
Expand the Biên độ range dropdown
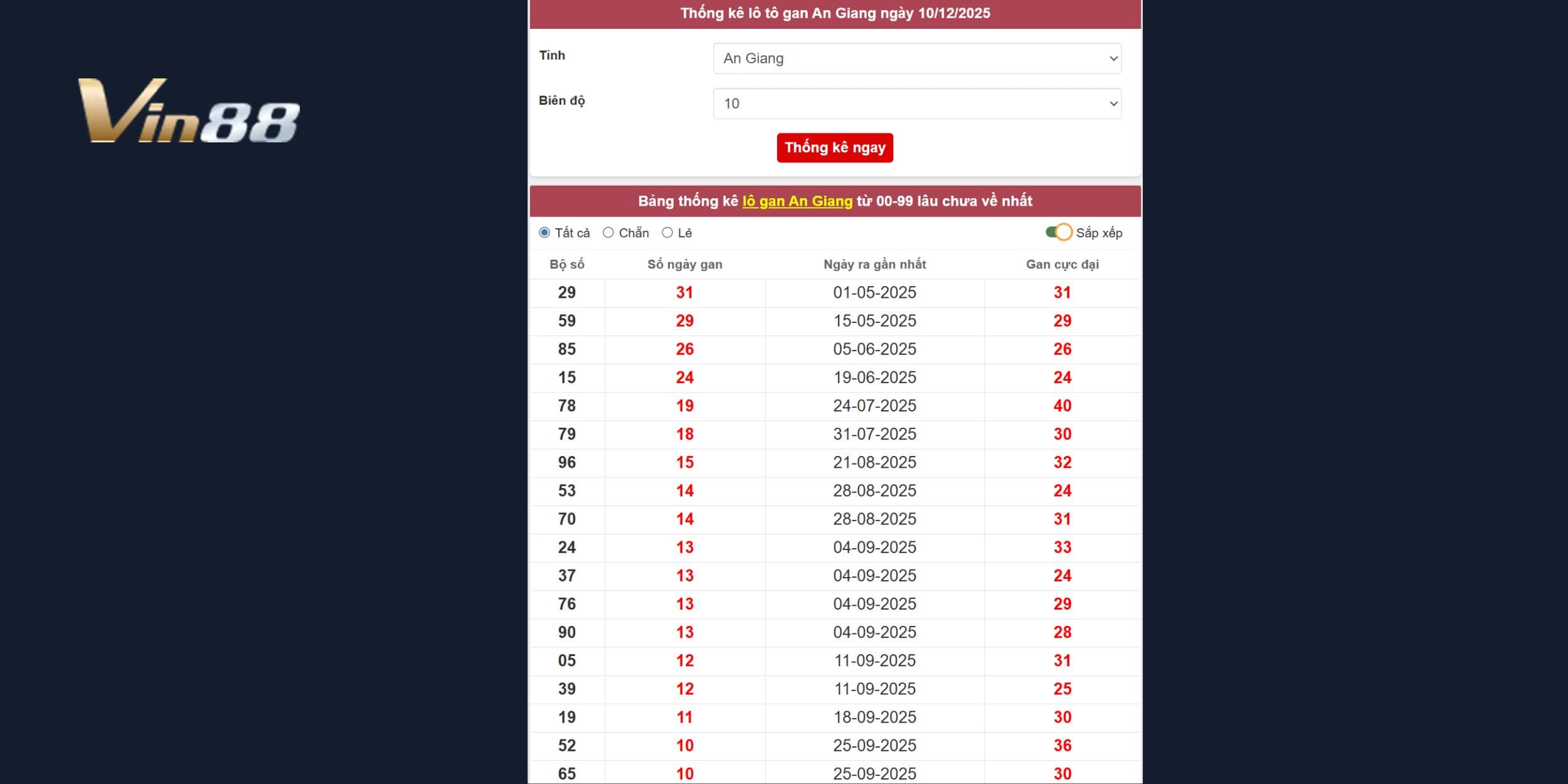coord(916,103)
